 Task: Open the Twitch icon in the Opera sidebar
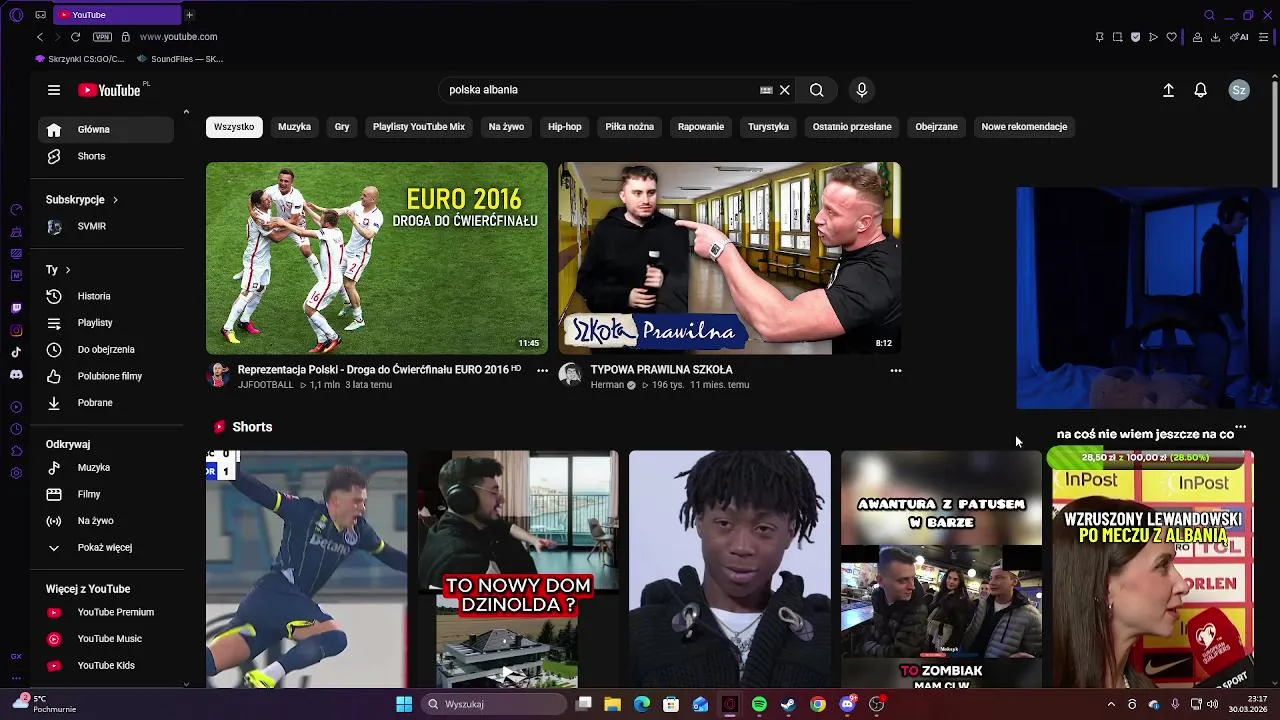click(16, 308)
